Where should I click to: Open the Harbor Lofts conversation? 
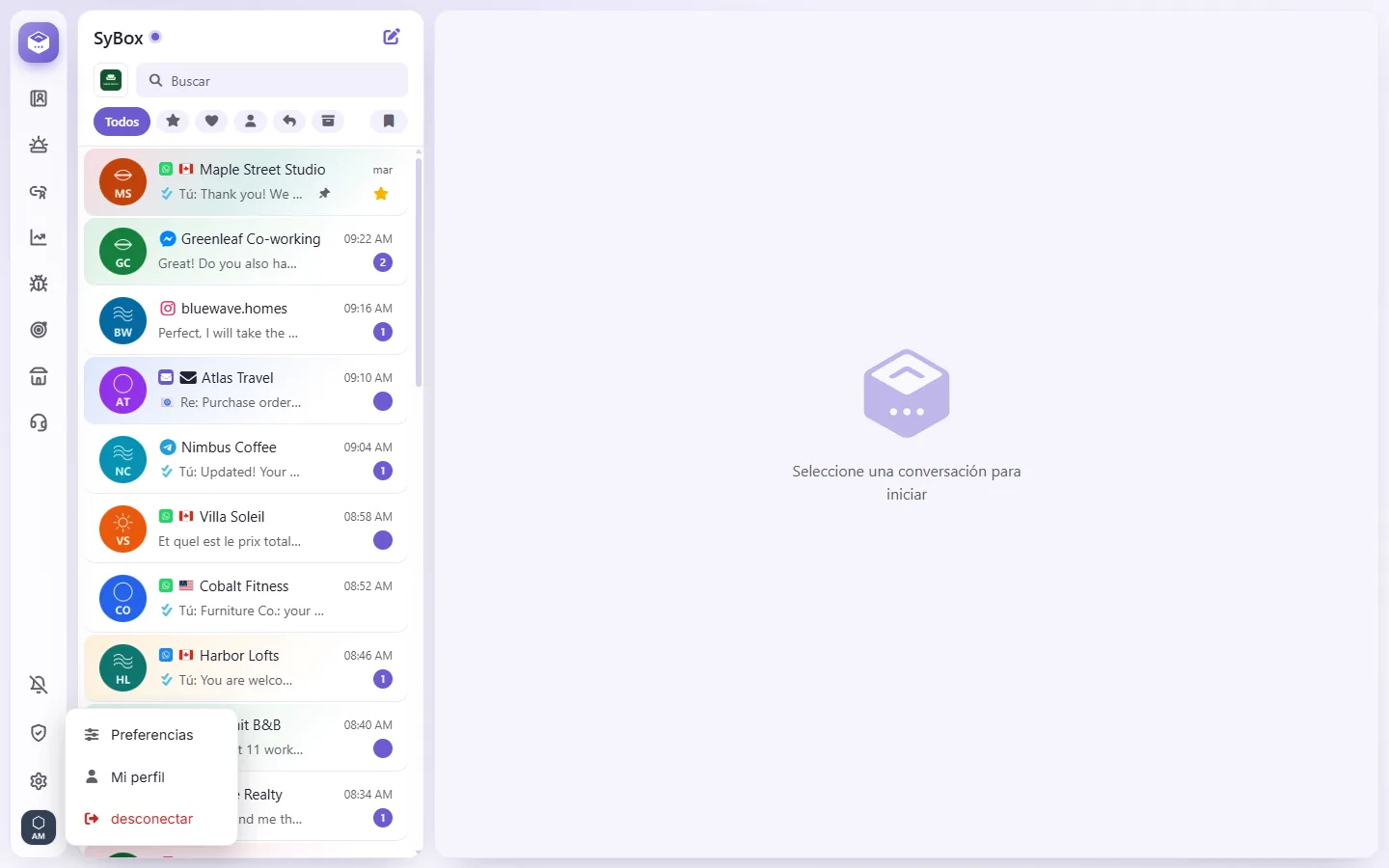tap(246, 667)
